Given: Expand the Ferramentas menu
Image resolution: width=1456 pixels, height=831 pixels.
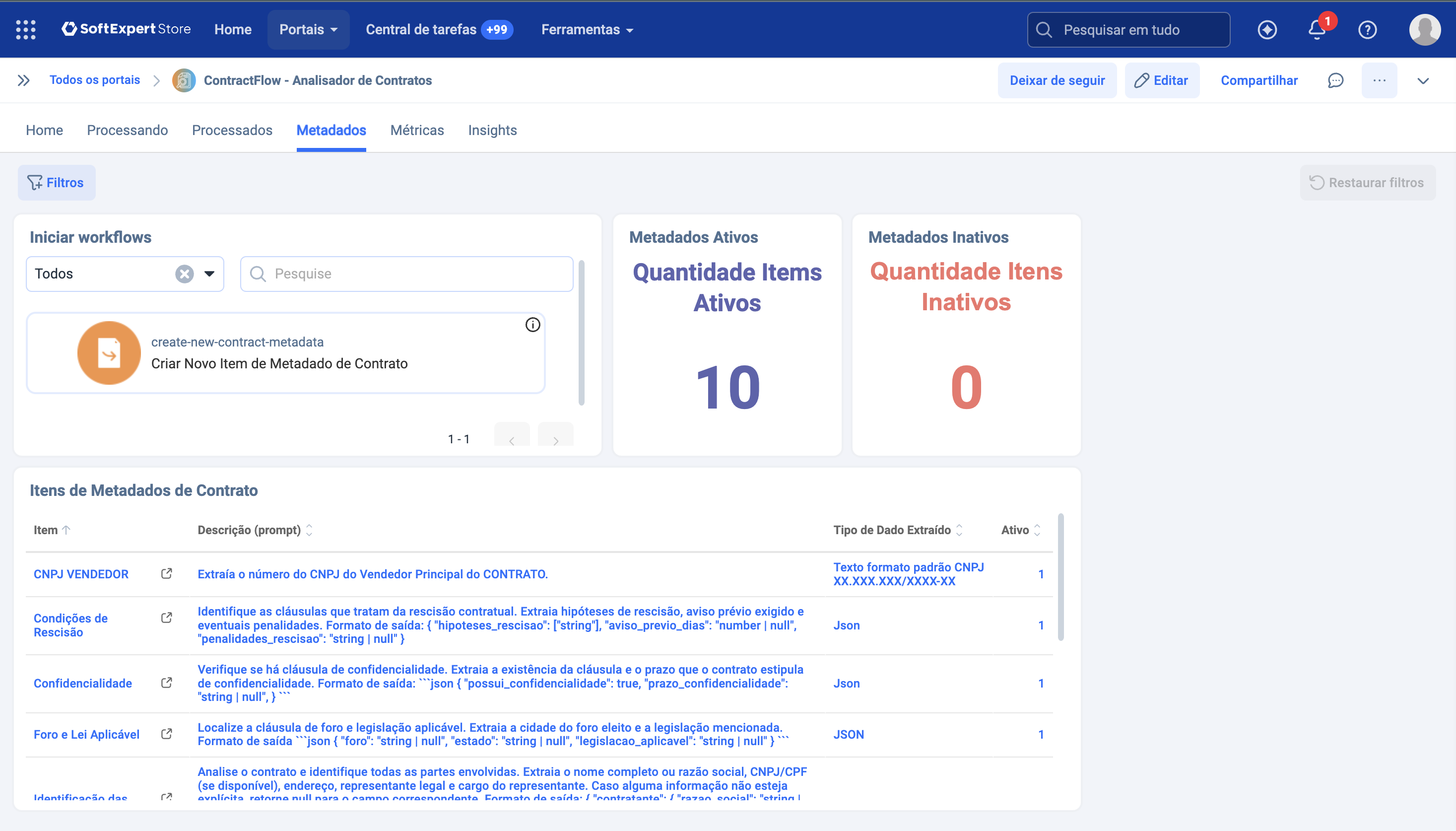Looking at the screenshot, I should [587, 29].
